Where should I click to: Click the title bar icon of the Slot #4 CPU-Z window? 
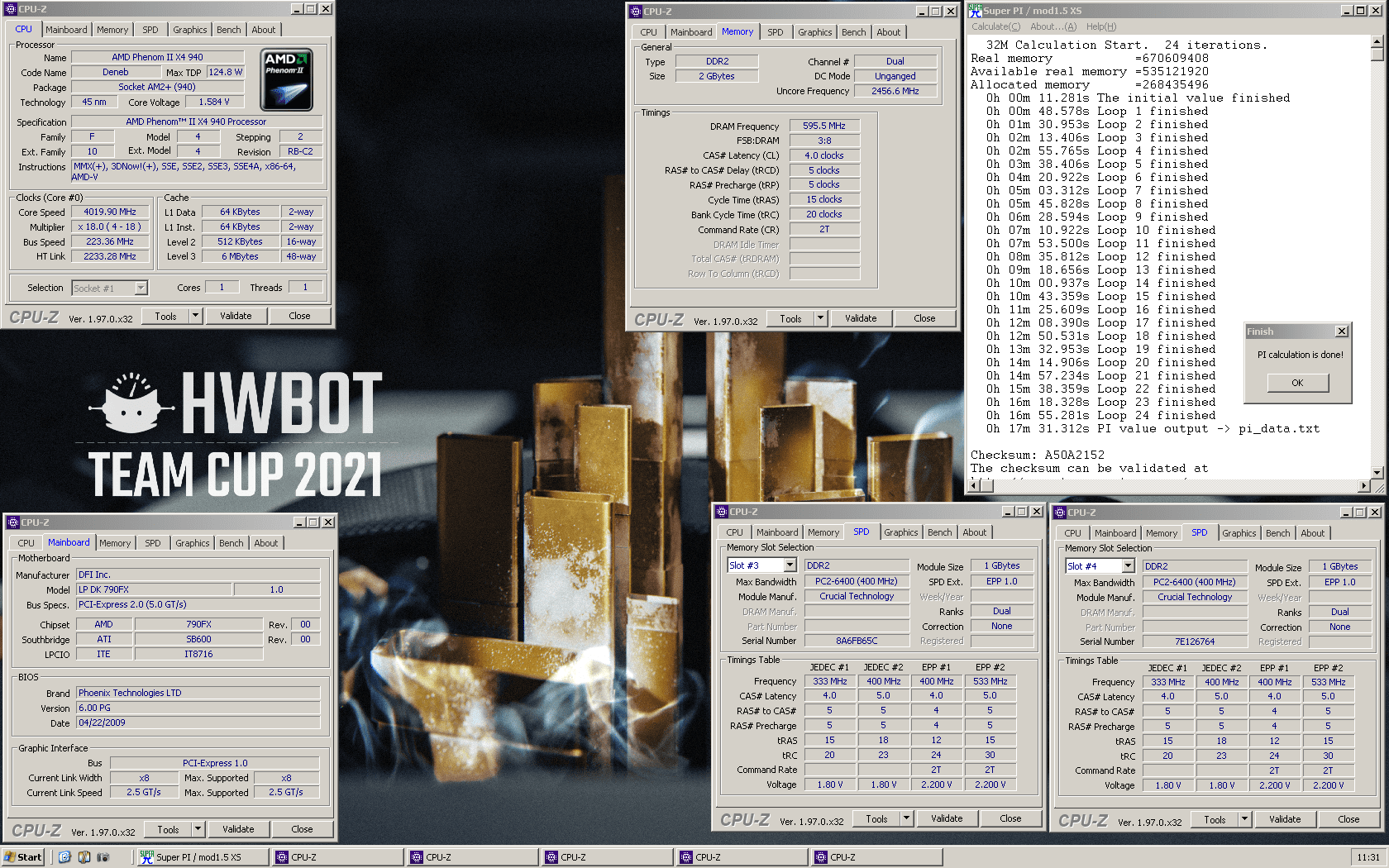[1059, 513]
